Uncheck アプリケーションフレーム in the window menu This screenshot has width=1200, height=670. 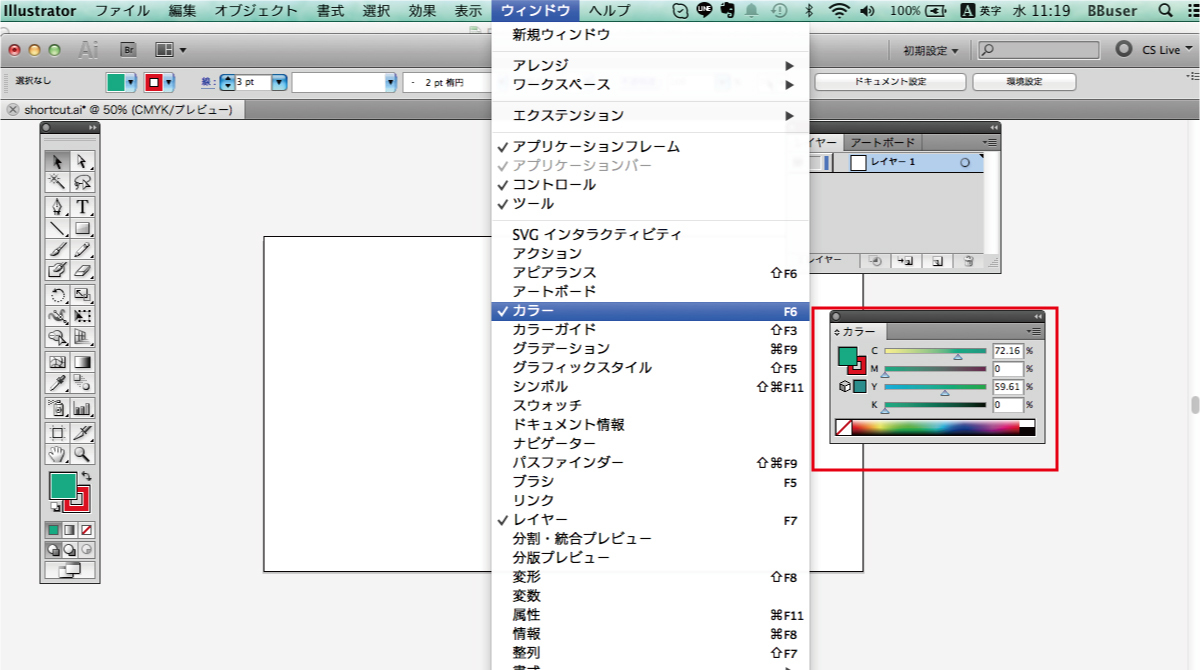[650, 146]
